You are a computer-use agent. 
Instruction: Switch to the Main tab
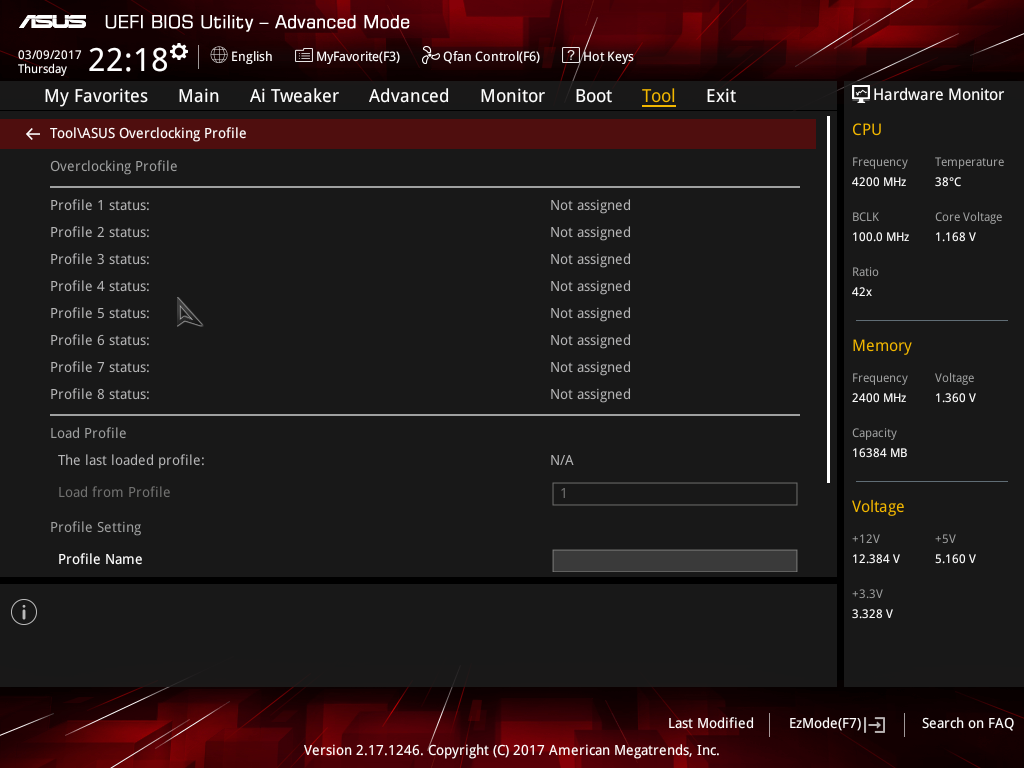click(x=199, y=96)
